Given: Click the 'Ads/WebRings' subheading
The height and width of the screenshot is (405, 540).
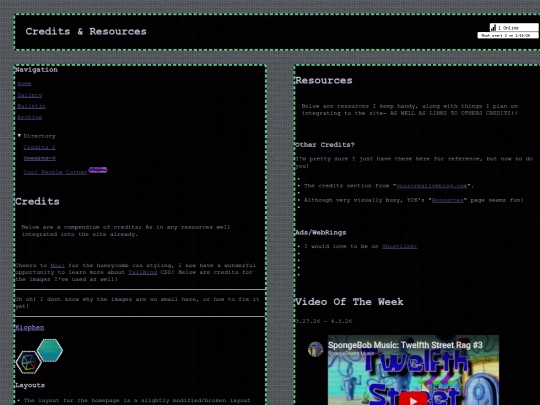Looking at the screenshot, I should coord(321,233).
